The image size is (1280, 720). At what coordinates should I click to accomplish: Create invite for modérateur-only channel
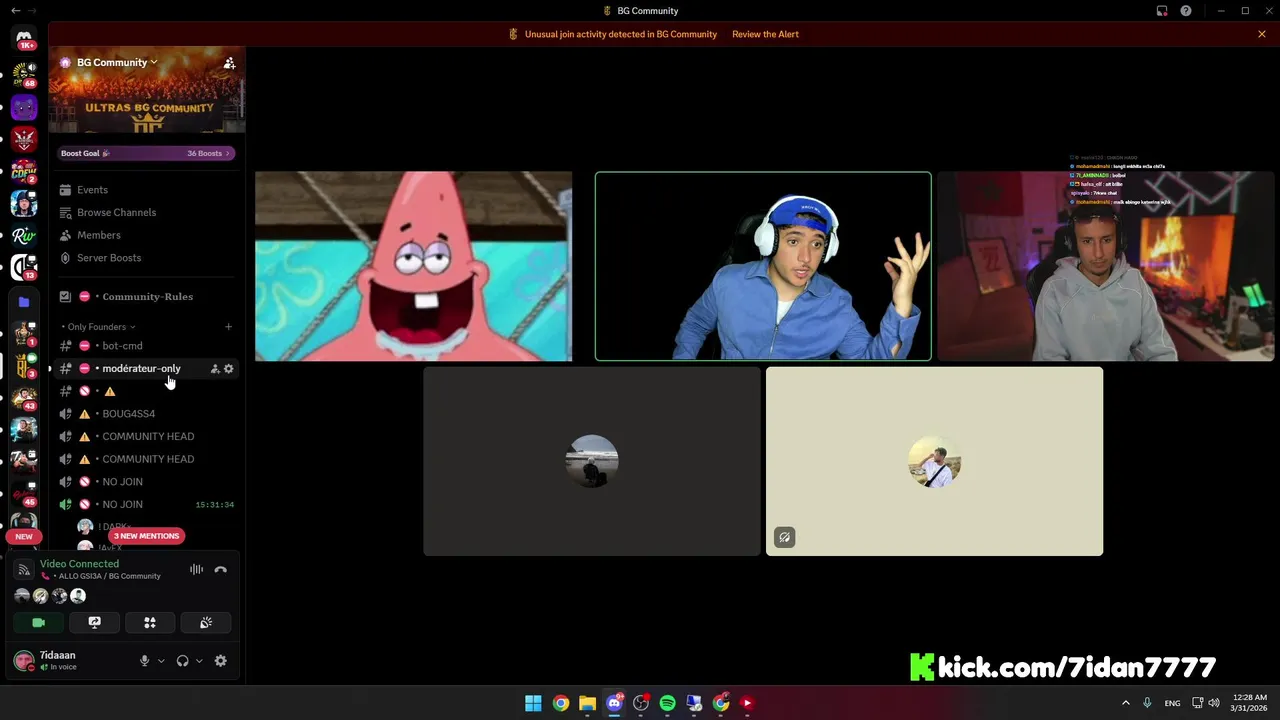[x=214, y=369]
